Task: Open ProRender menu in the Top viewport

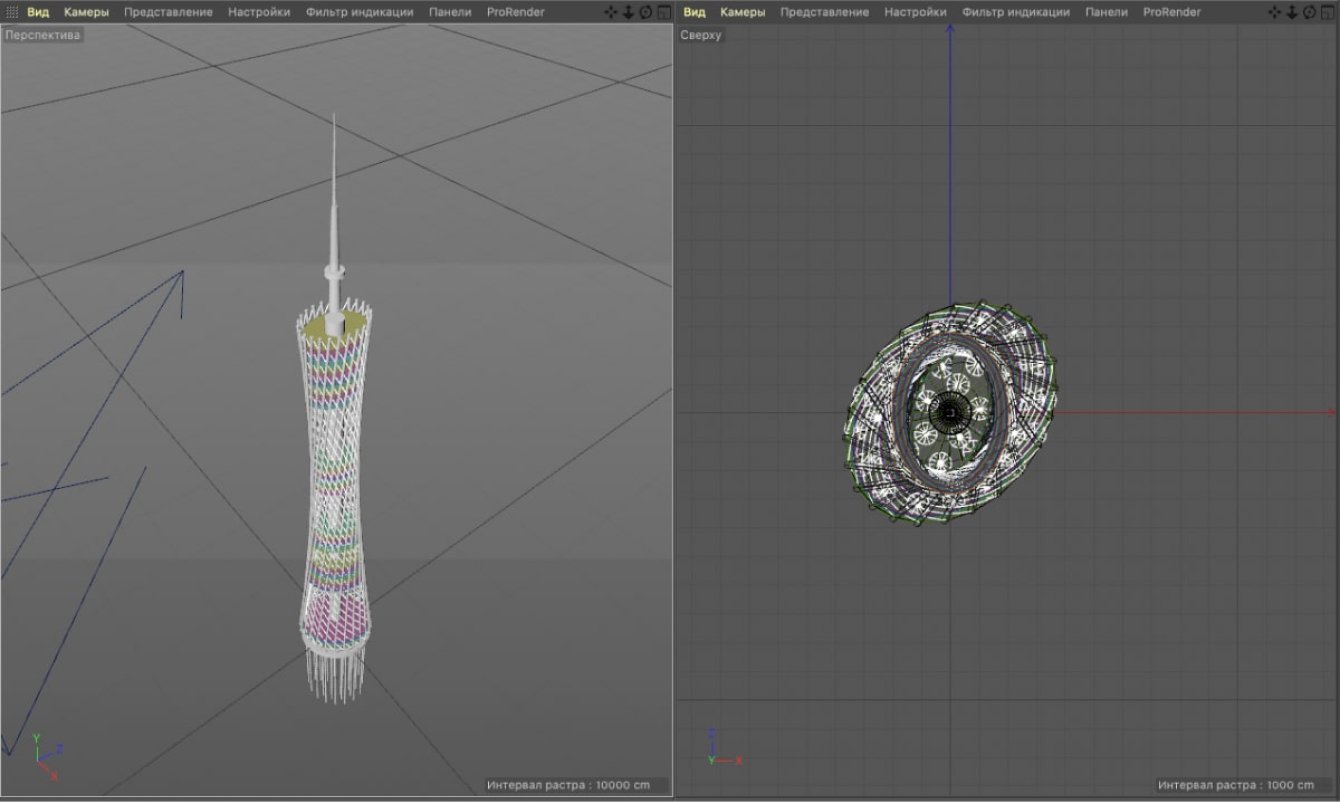Action: 1172,12
